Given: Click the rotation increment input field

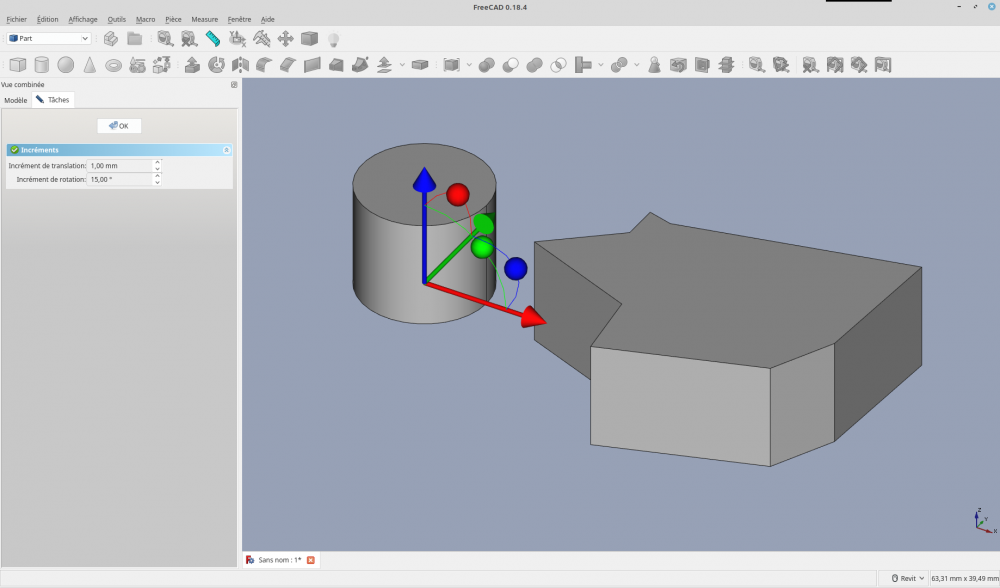Looking at the screenshot, I should (120, 179).
